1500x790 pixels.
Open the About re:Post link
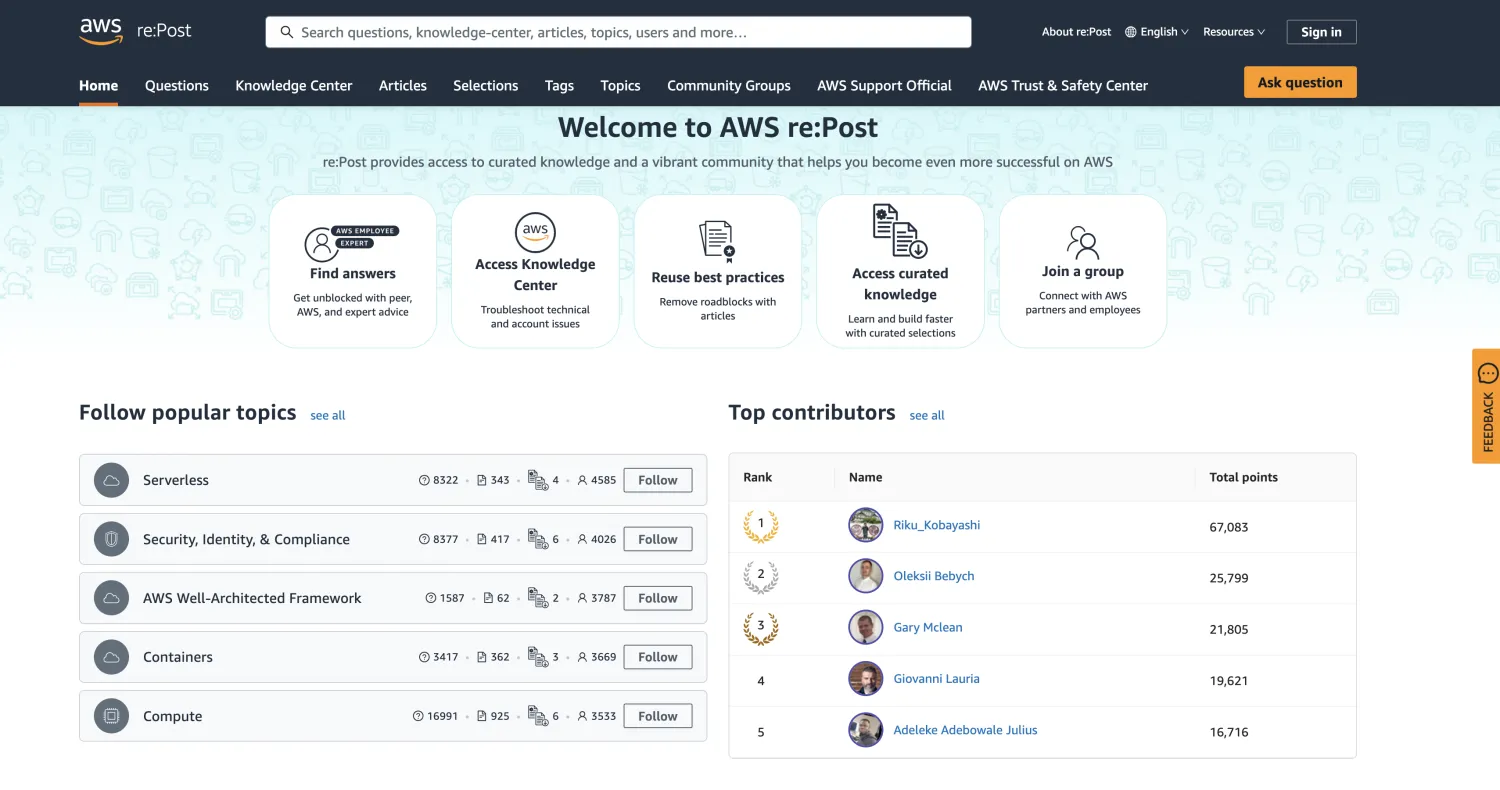(x=1076, y=32)
